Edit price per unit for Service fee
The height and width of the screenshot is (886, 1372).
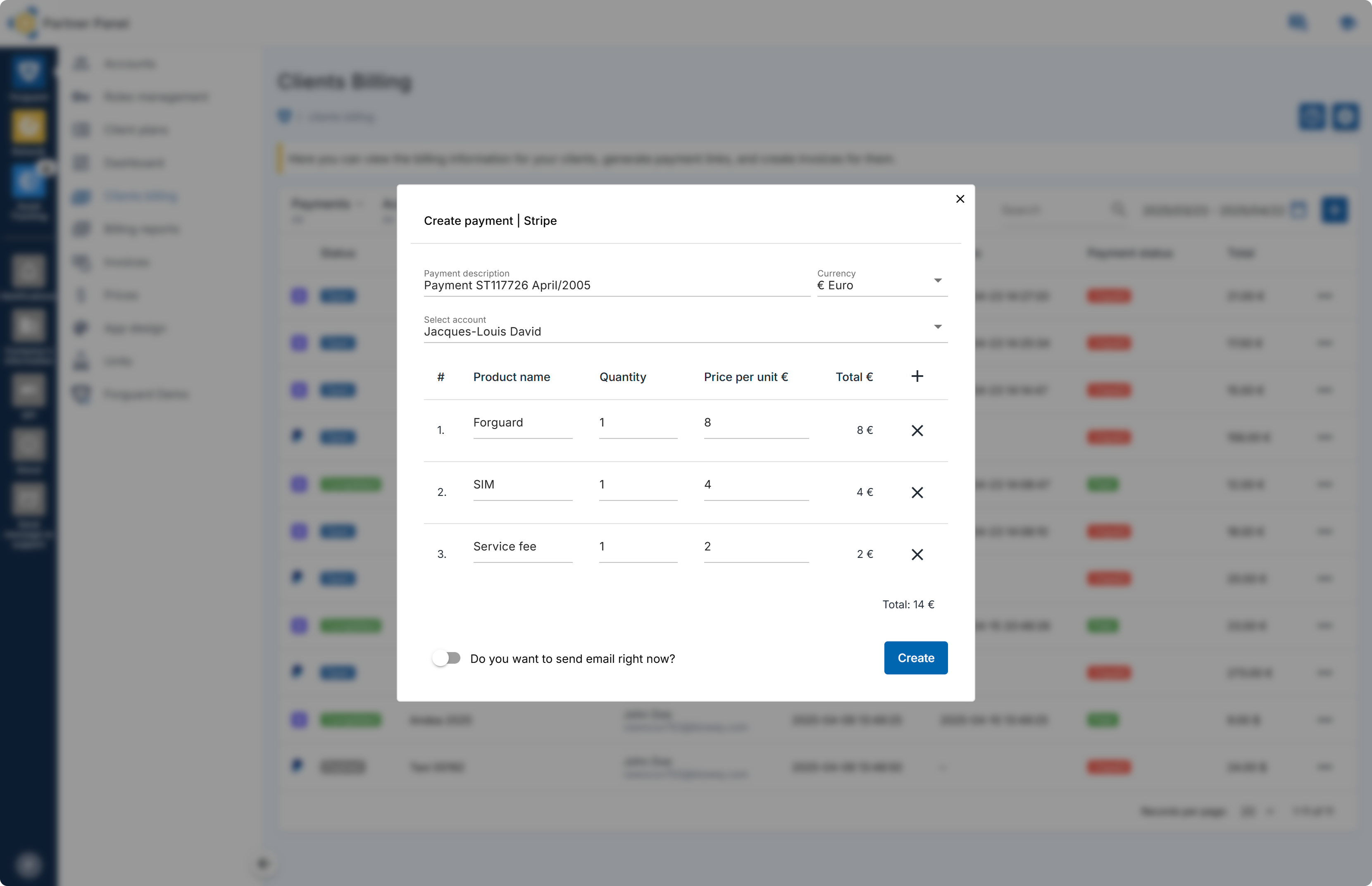point(755,547)
